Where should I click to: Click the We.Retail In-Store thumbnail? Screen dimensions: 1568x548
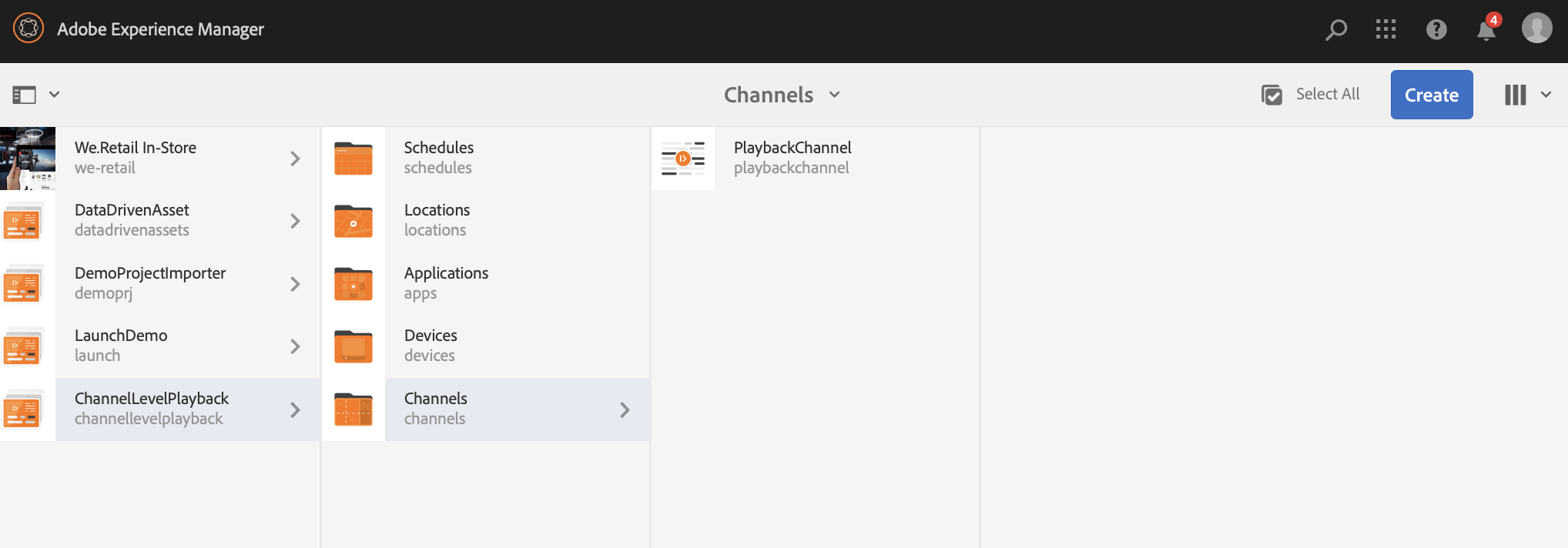[28, 159]
